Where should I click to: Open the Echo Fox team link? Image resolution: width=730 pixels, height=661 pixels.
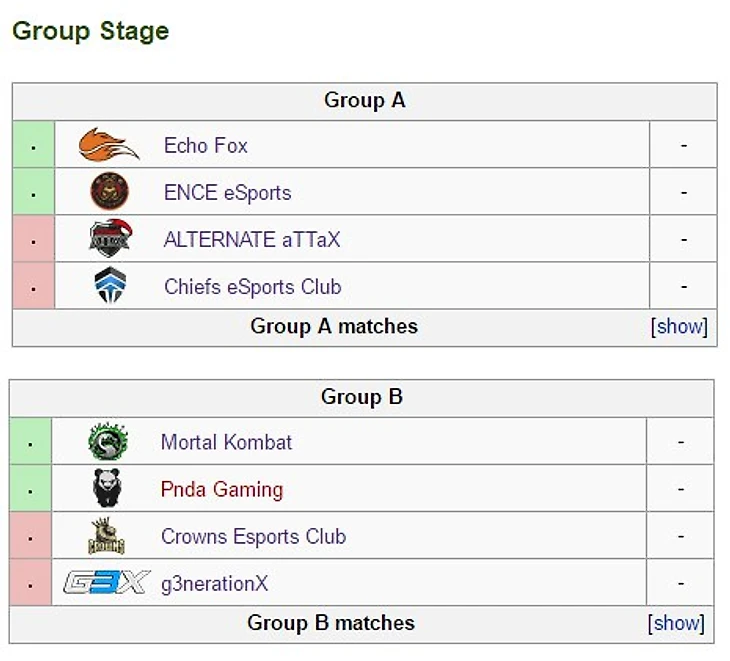click(x=205, y=146)
